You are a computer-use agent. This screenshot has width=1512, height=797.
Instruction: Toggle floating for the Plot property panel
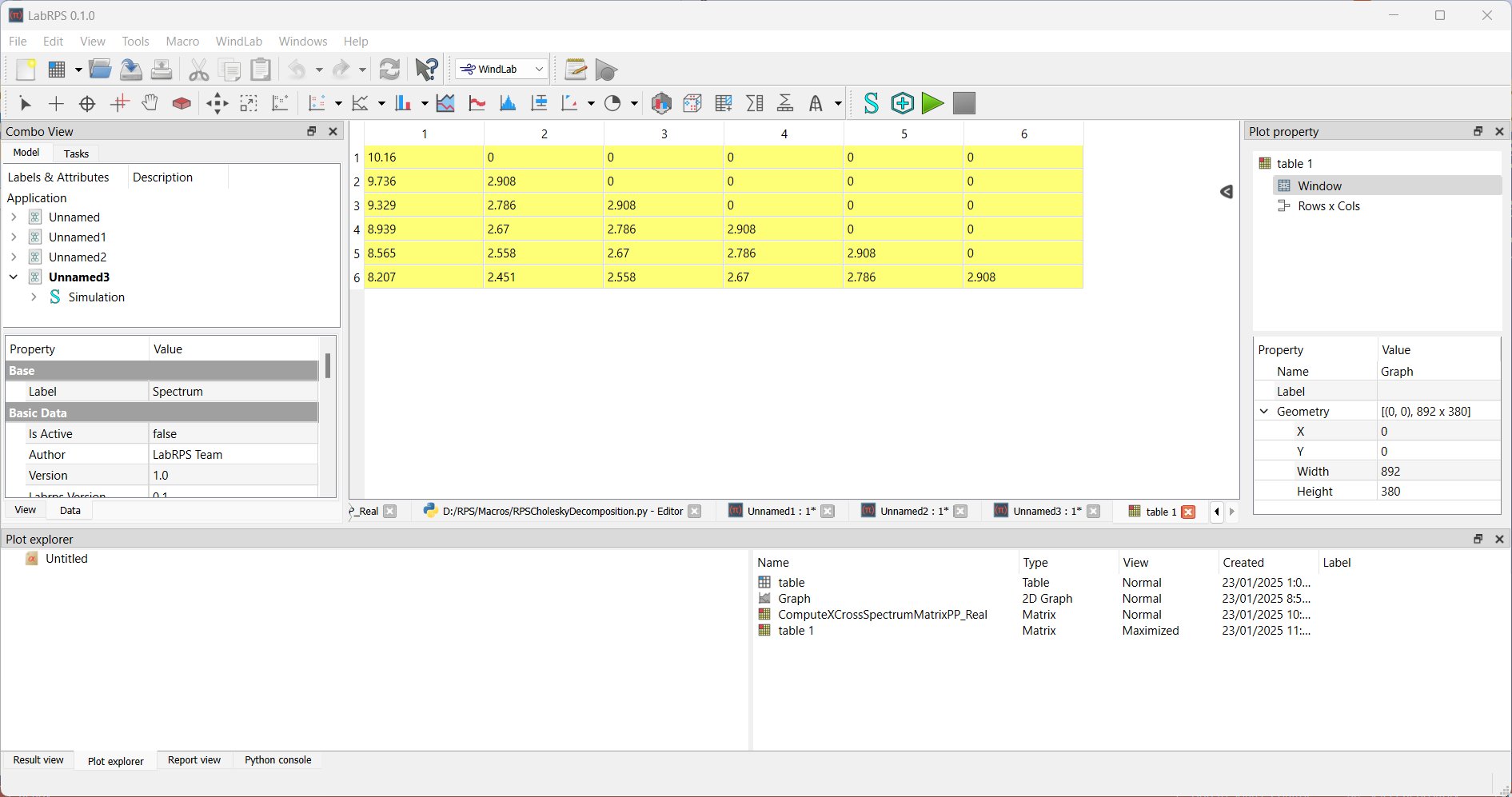pyautogui.click(x=1478, y=131)
